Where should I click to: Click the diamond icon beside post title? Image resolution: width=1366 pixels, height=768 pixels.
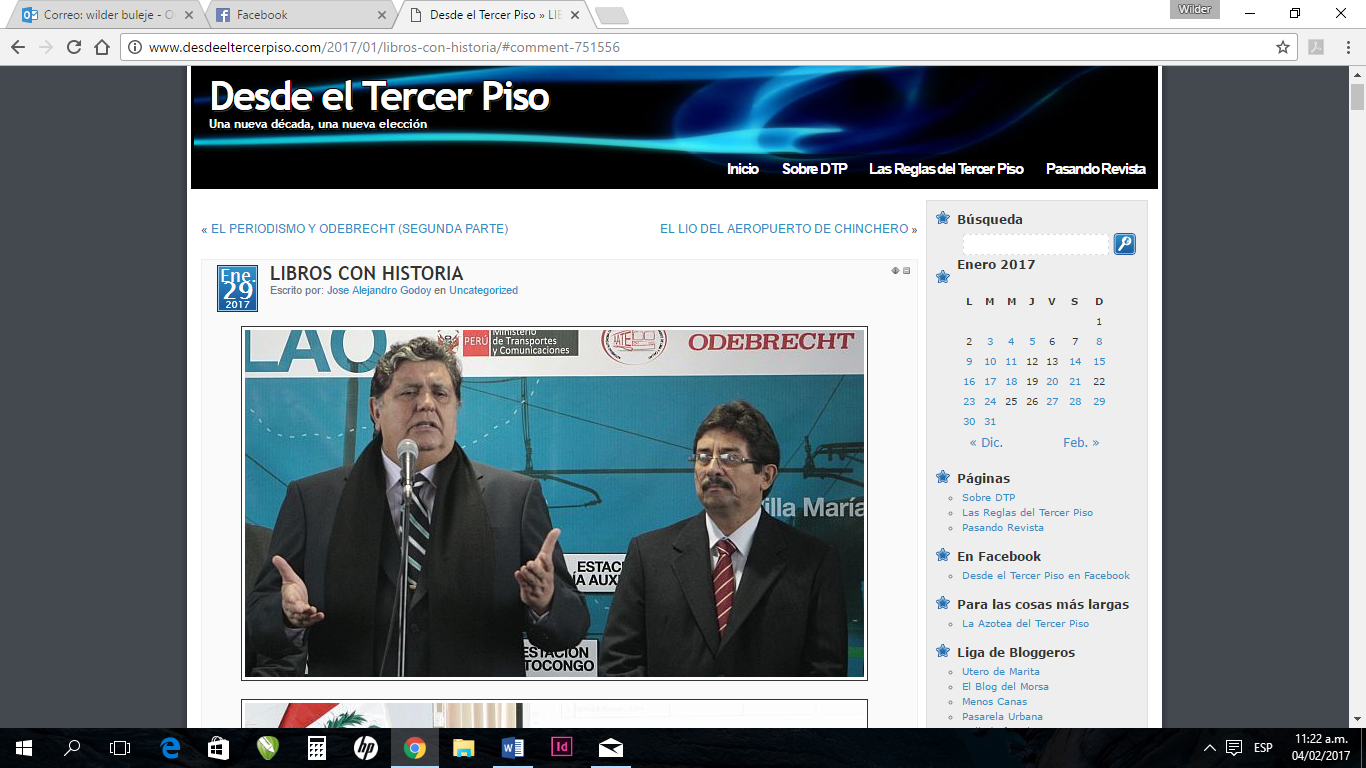click(896, 270)
